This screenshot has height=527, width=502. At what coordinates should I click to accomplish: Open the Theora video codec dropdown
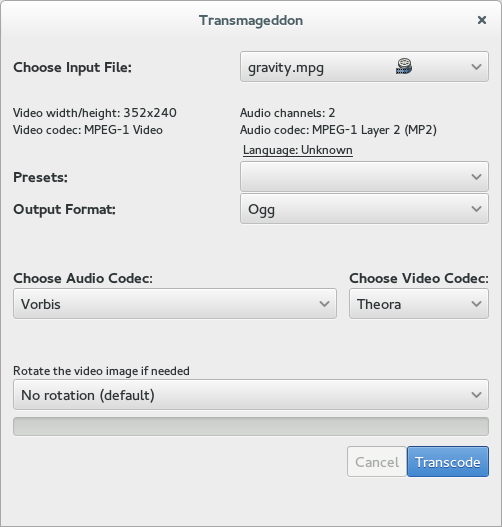click(419, 303)
